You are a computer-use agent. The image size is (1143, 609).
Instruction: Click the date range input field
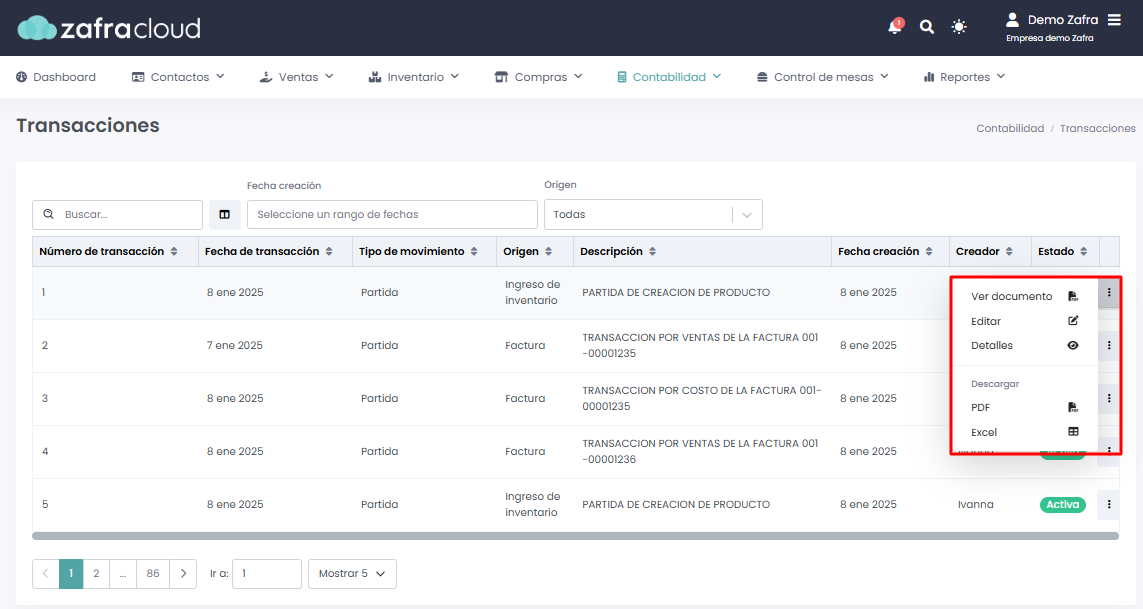point(392,214)
